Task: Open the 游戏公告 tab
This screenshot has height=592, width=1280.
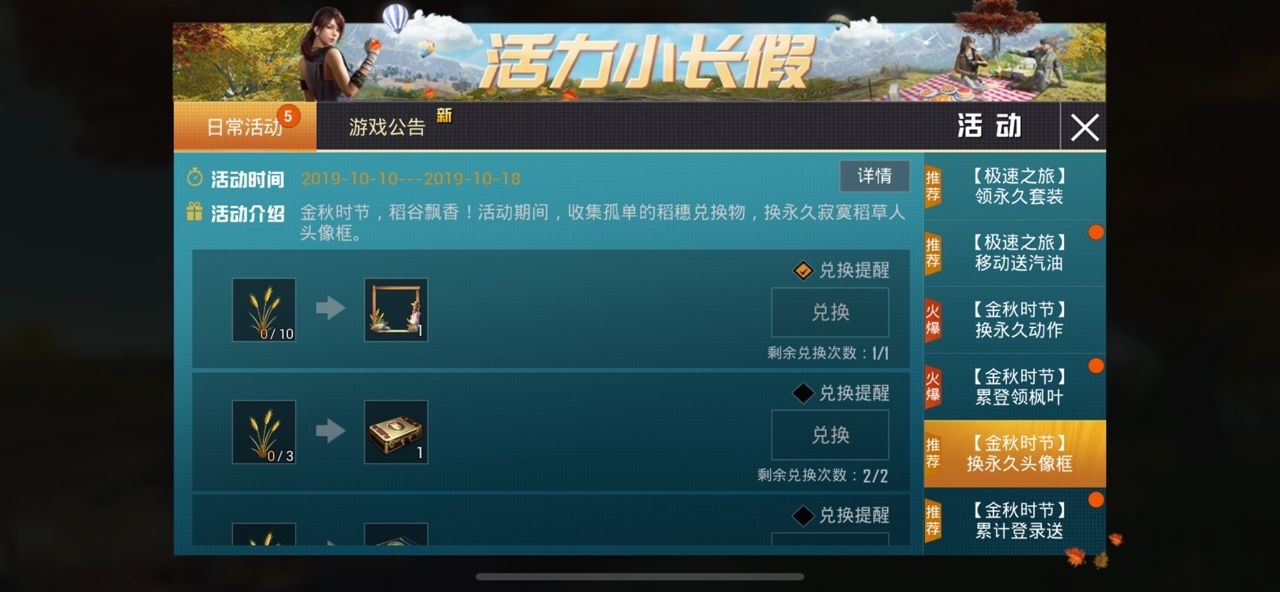Action: [x=388, y=127]
